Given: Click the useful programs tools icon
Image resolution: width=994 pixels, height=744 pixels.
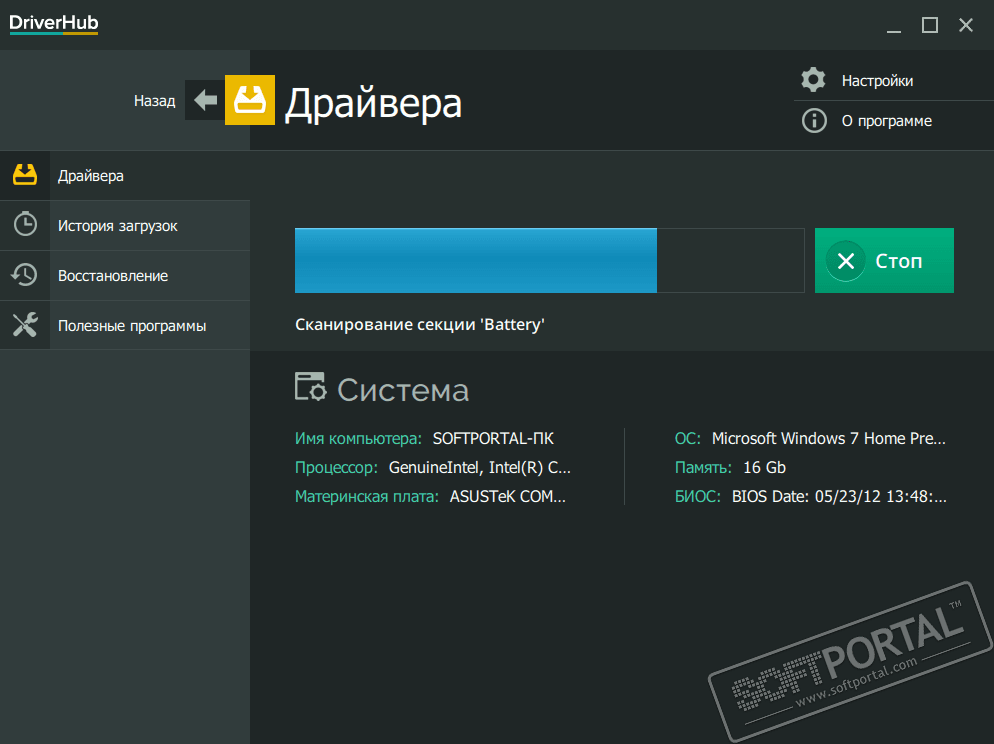Looking at the screenshot, I should tap(25, 325).
